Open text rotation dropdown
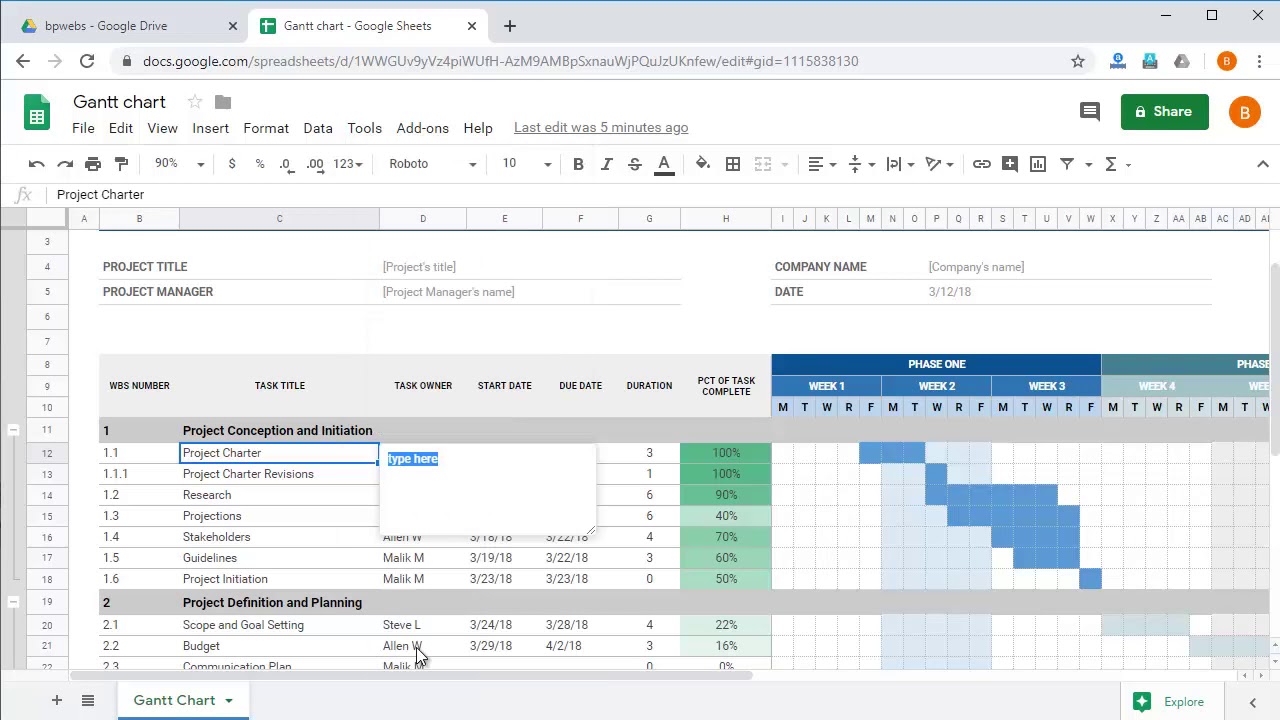The width and height of the screenshot is (1280, 720). 939,164
